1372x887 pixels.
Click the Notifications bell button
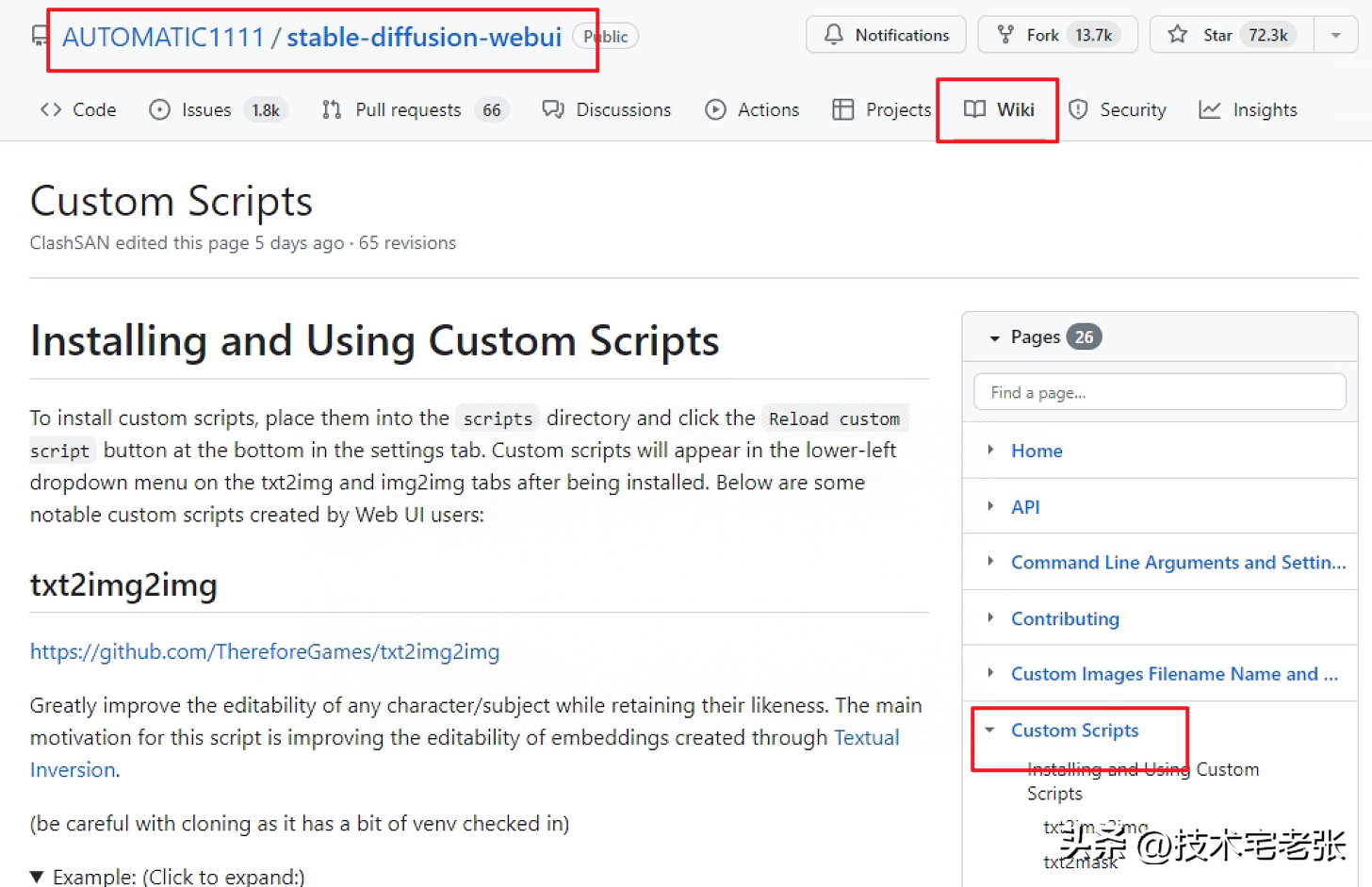(x=886, y=35)
